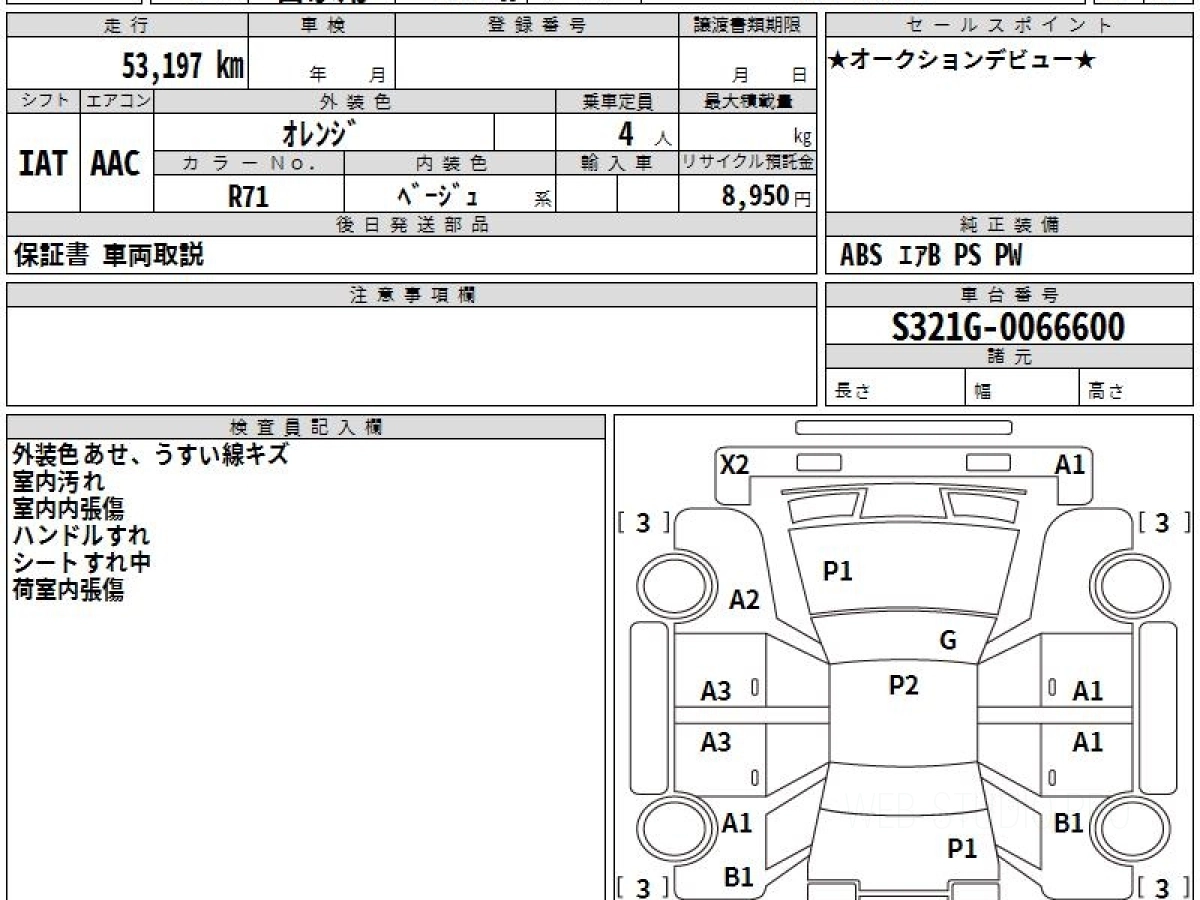Click the A1 mark beside the X2 bumper mark
The height and width of the screenshot is (900, 1200).
click(x=1070, y=465)
